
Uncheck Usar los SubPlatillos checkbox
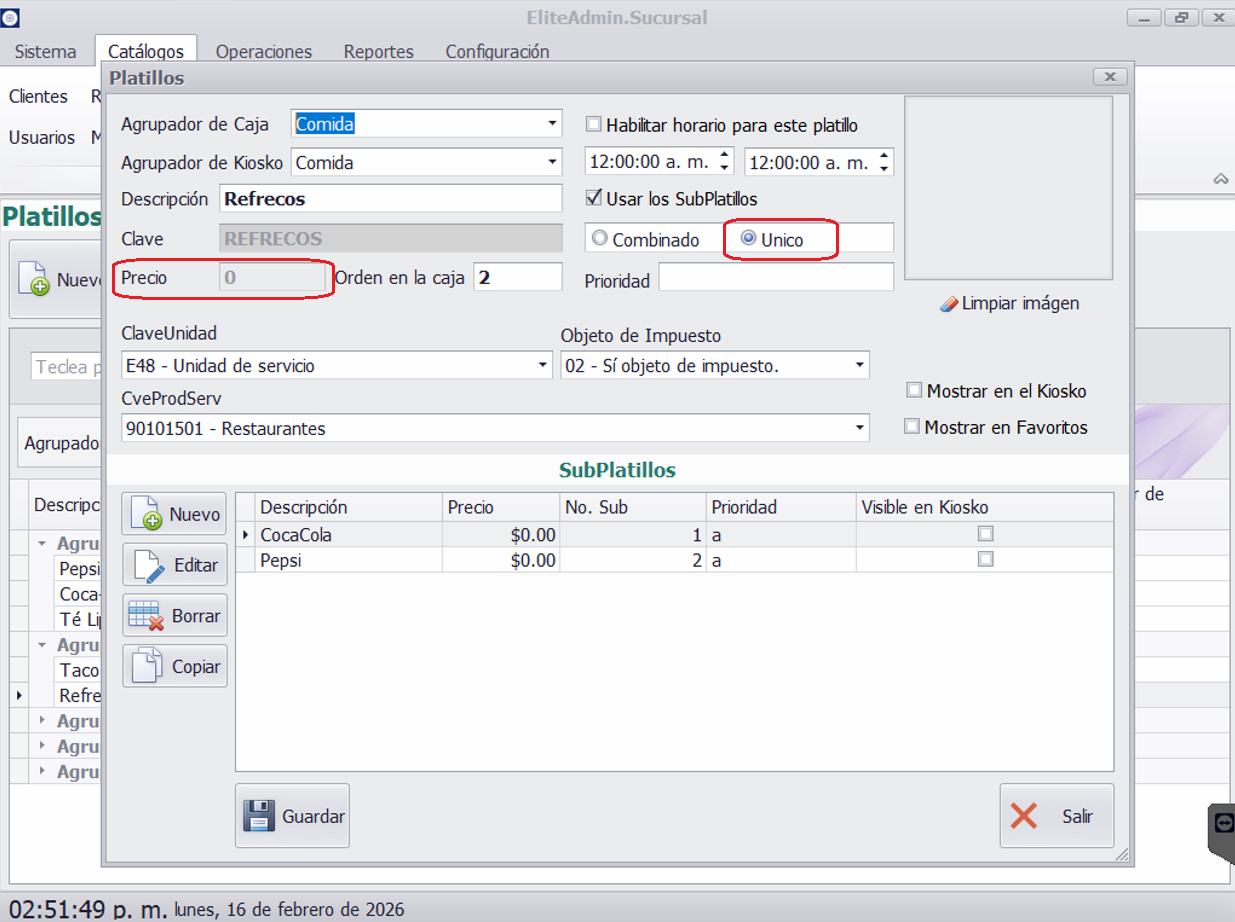point(594,199)
